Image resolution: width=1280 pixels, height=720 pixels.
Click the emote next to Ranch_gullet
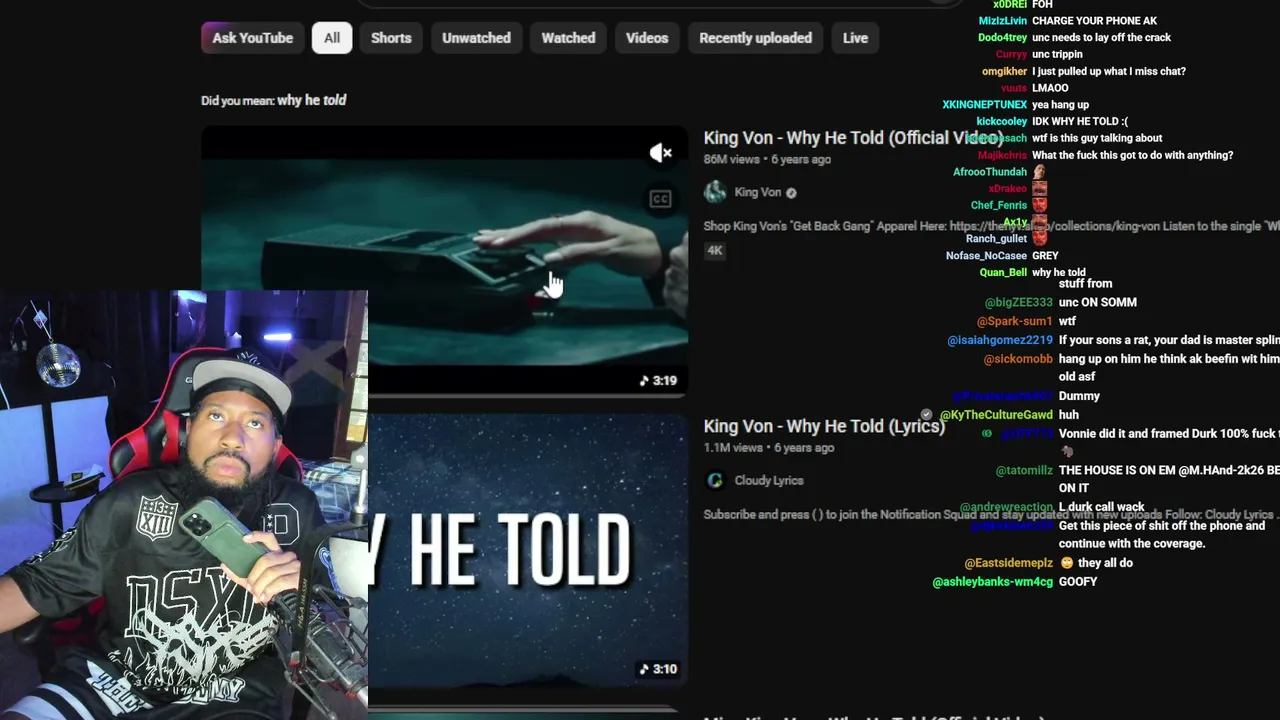[x=1039, y=238]
